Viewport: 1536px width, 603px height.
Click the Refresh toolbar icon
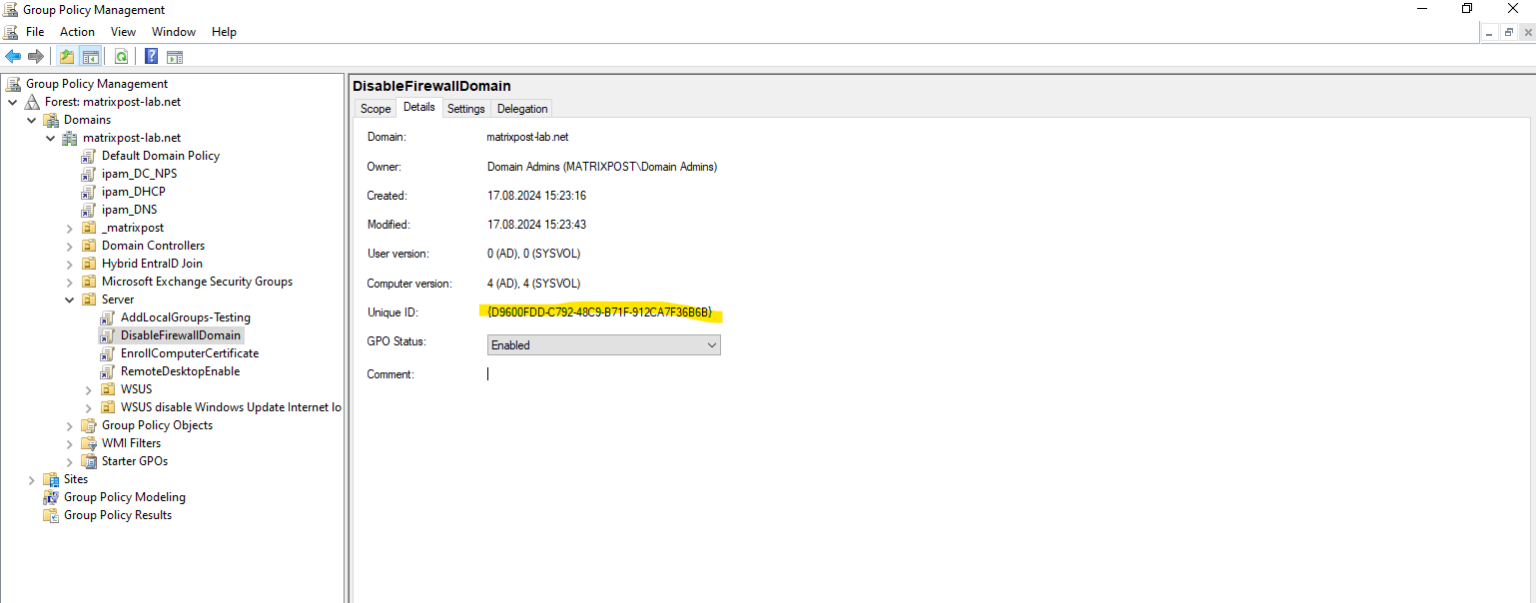[x=121, y=56]
